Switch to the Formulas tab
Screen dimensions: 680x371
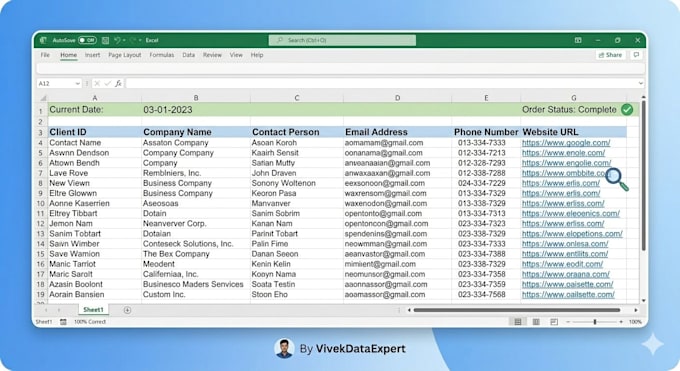click(x=162, y=55)
